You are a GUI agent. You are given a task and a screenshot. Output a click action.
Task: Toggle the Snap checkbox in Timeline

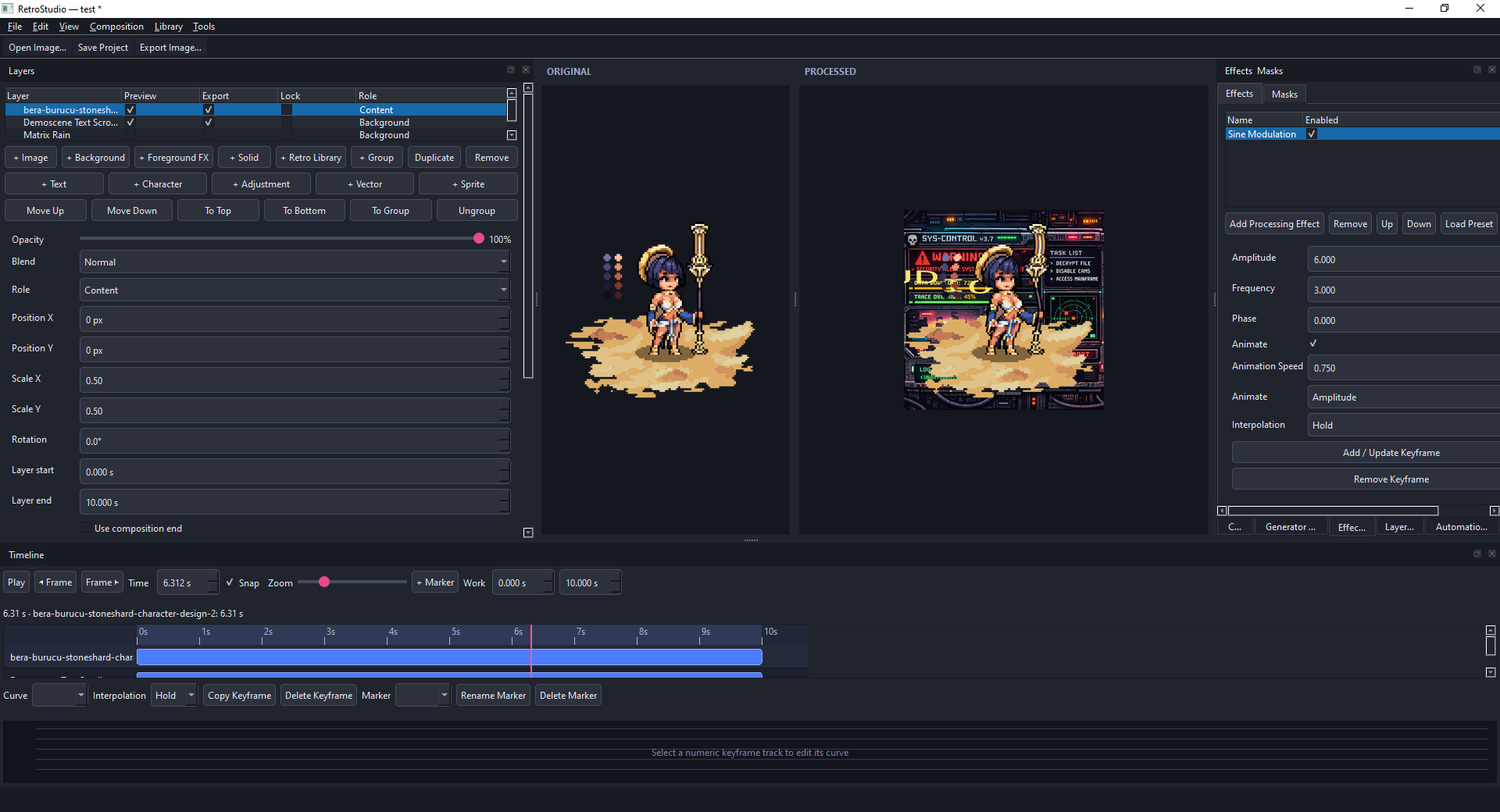230,582
